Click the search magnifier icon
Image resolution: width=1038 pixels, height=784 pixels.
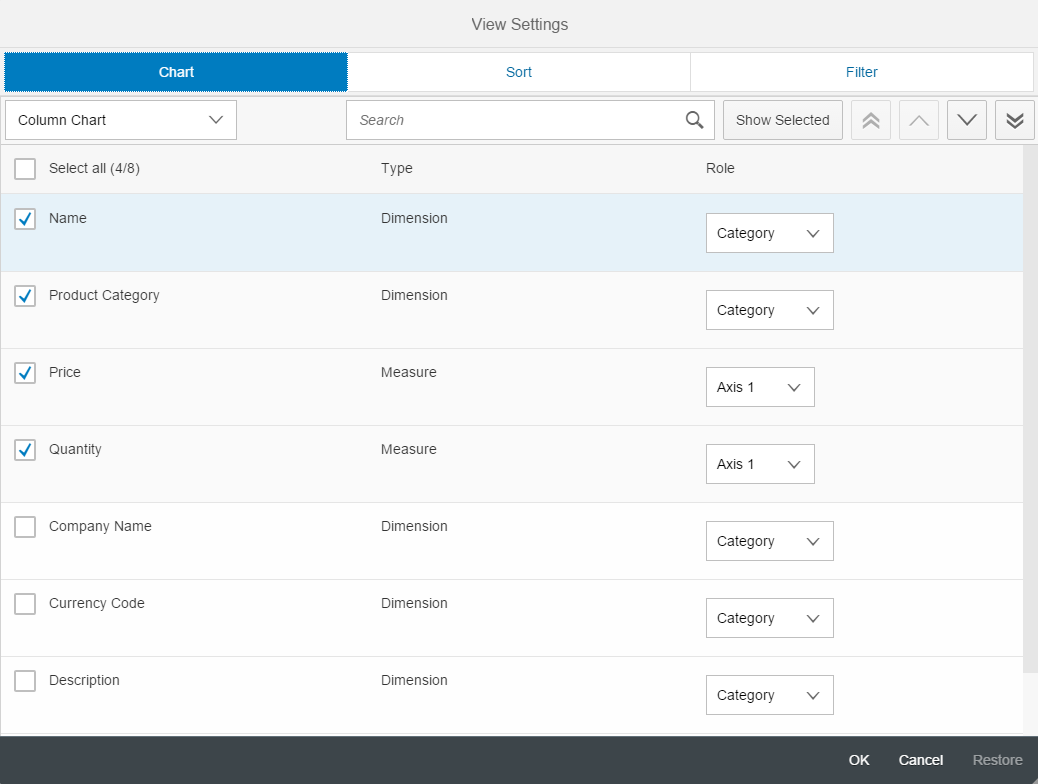pyautogui.click(x=694, y=120)
